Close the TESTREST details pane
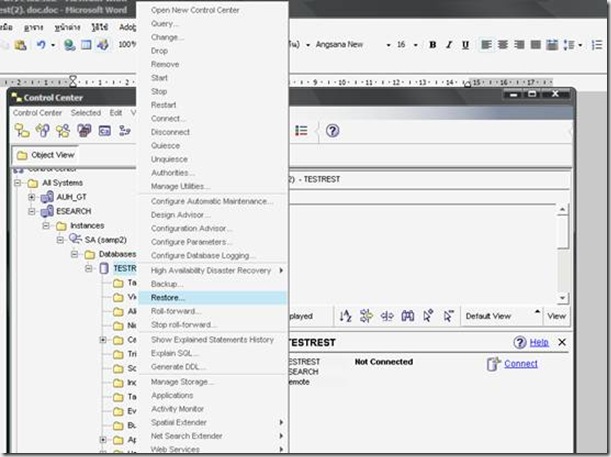Viewport: 611px width, 457px height. click(x=562, y=342)
